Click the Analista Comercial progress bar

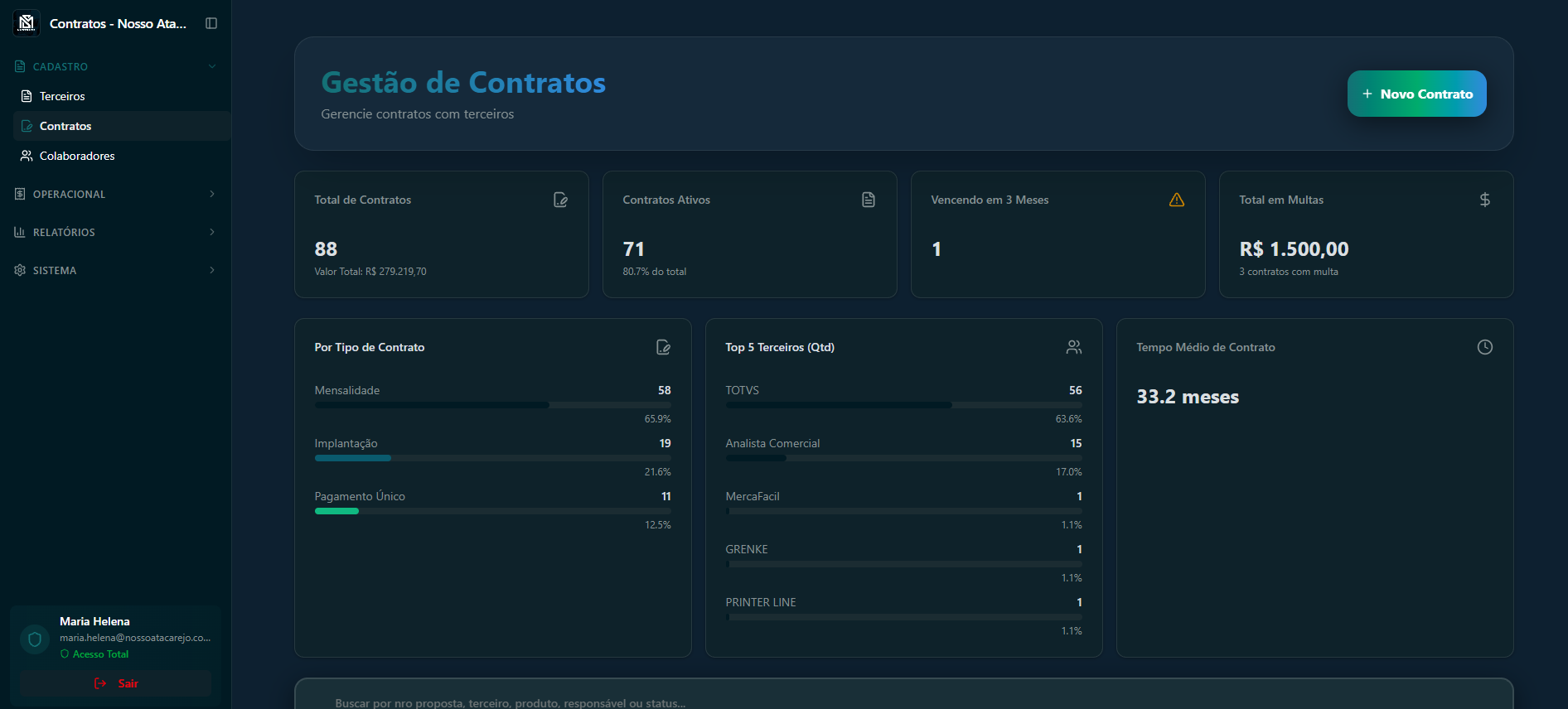coord(904,458)
